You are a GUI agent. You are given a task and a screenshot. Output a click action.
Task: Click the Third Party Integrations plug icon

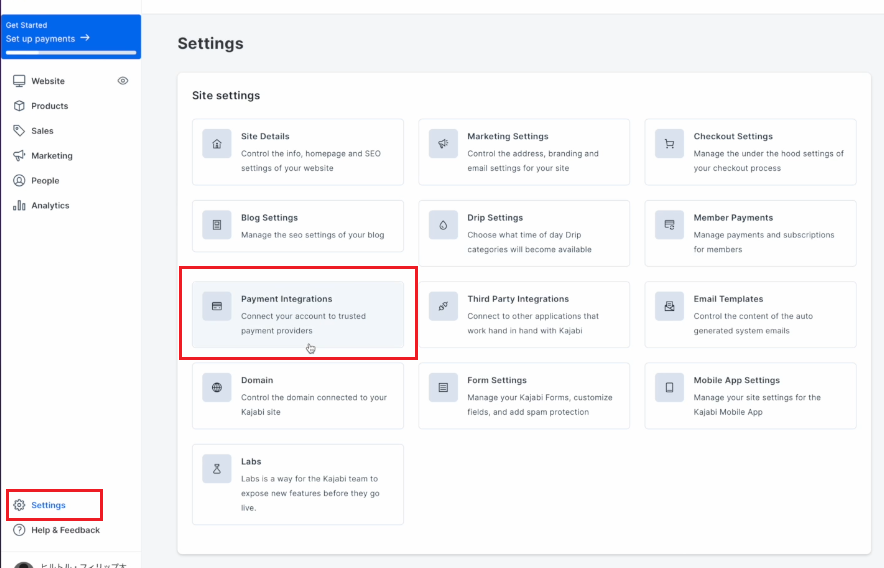click(443, 306)
